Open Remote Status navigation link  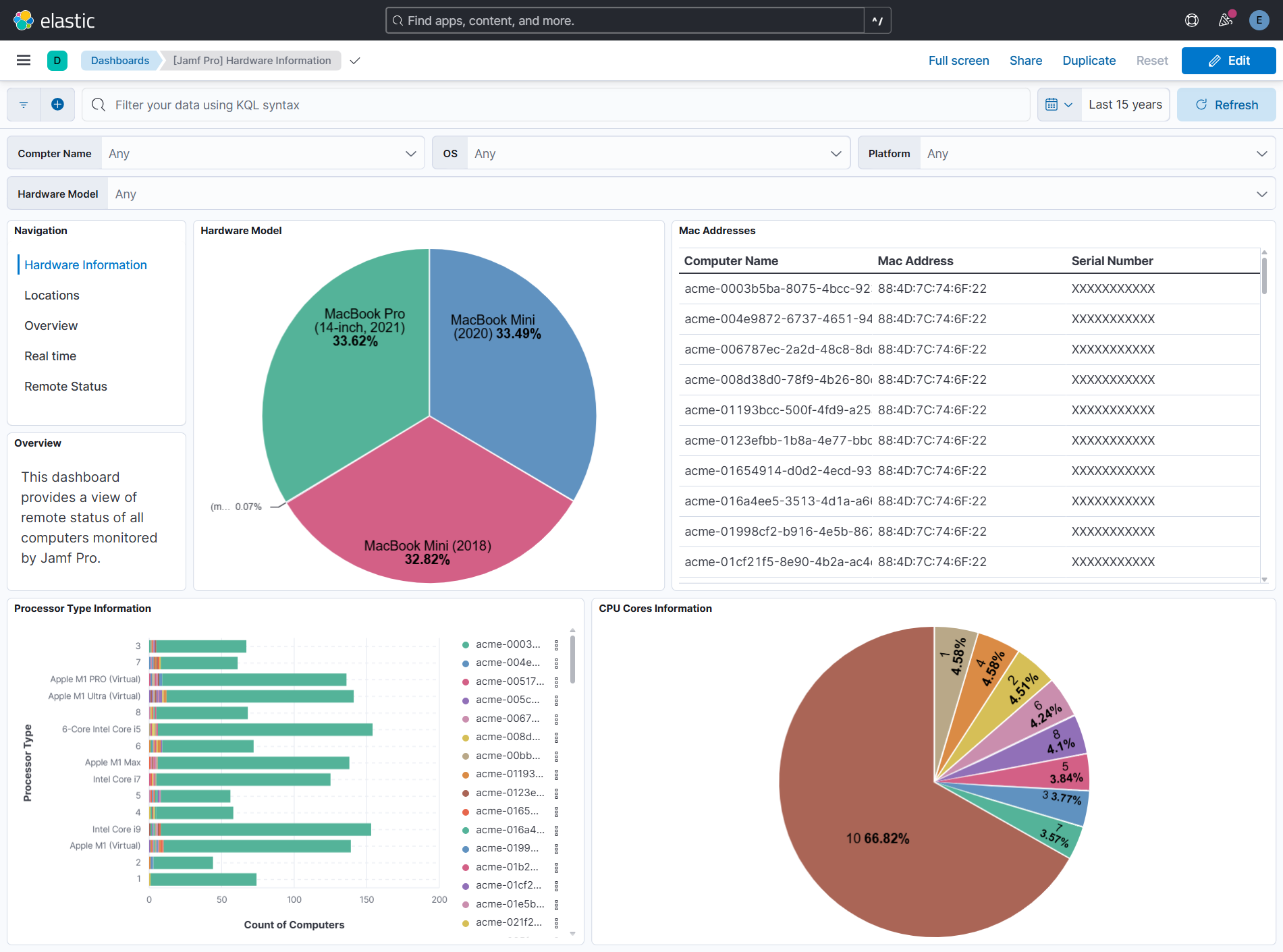65,387
